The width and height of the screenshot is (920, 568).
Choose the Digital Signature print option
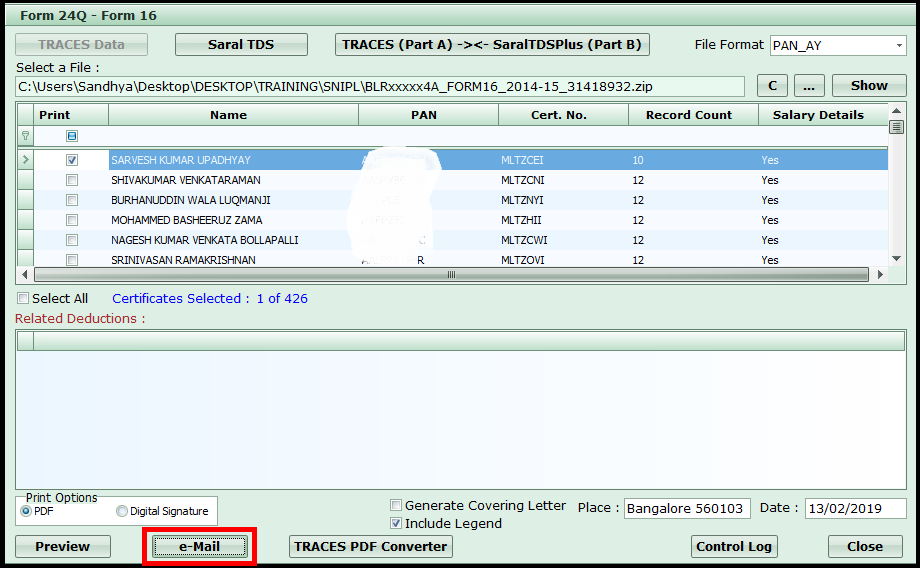(x=121, y=511)
